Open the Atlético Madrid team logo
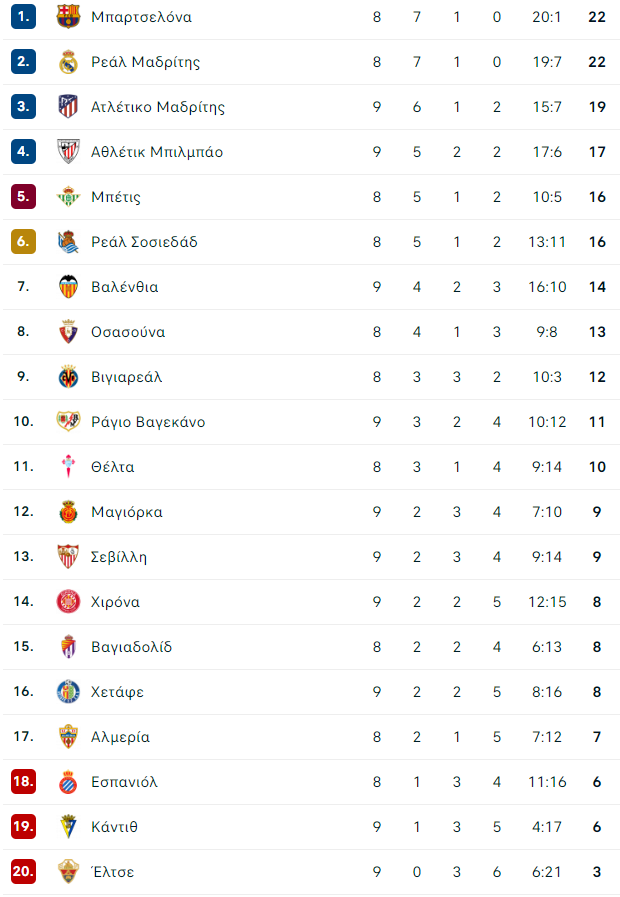620x897 pixels. [68, 106]
